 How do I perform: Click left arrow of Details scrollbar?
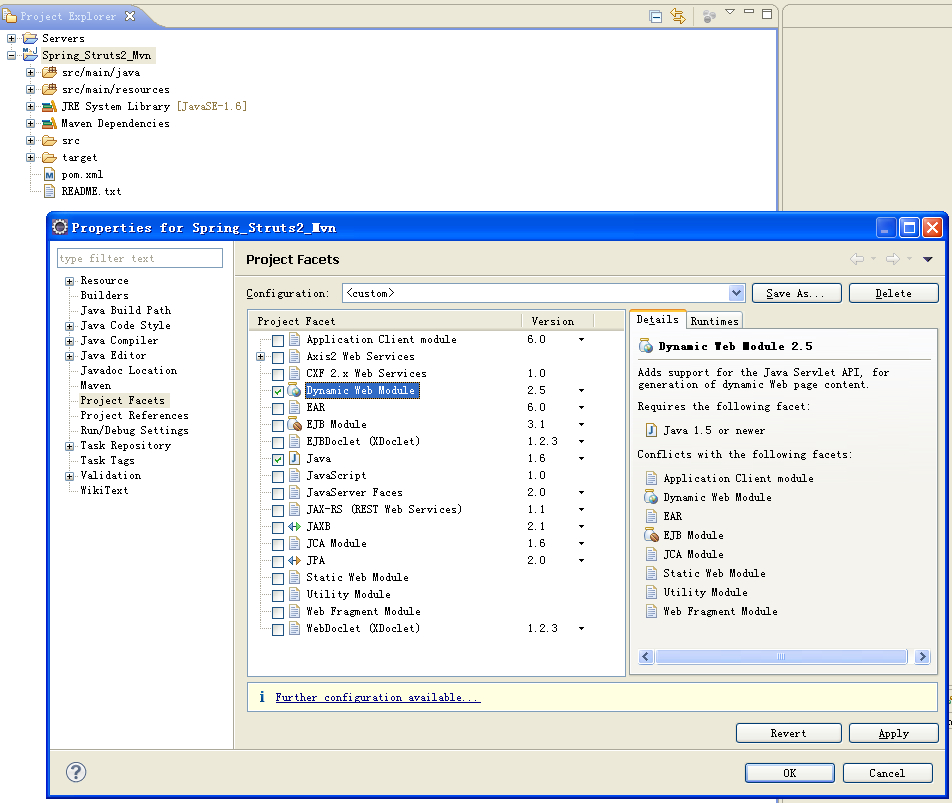coord(646,657)
